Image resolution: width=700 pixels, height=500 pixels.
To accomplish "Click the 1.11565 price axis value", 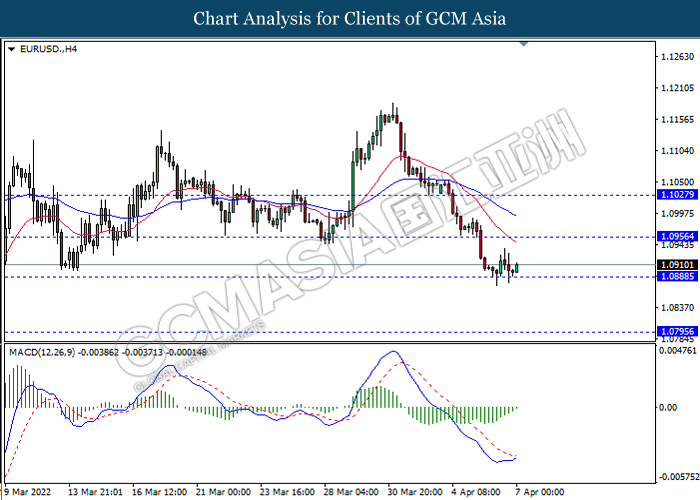I will coord(677,119).
